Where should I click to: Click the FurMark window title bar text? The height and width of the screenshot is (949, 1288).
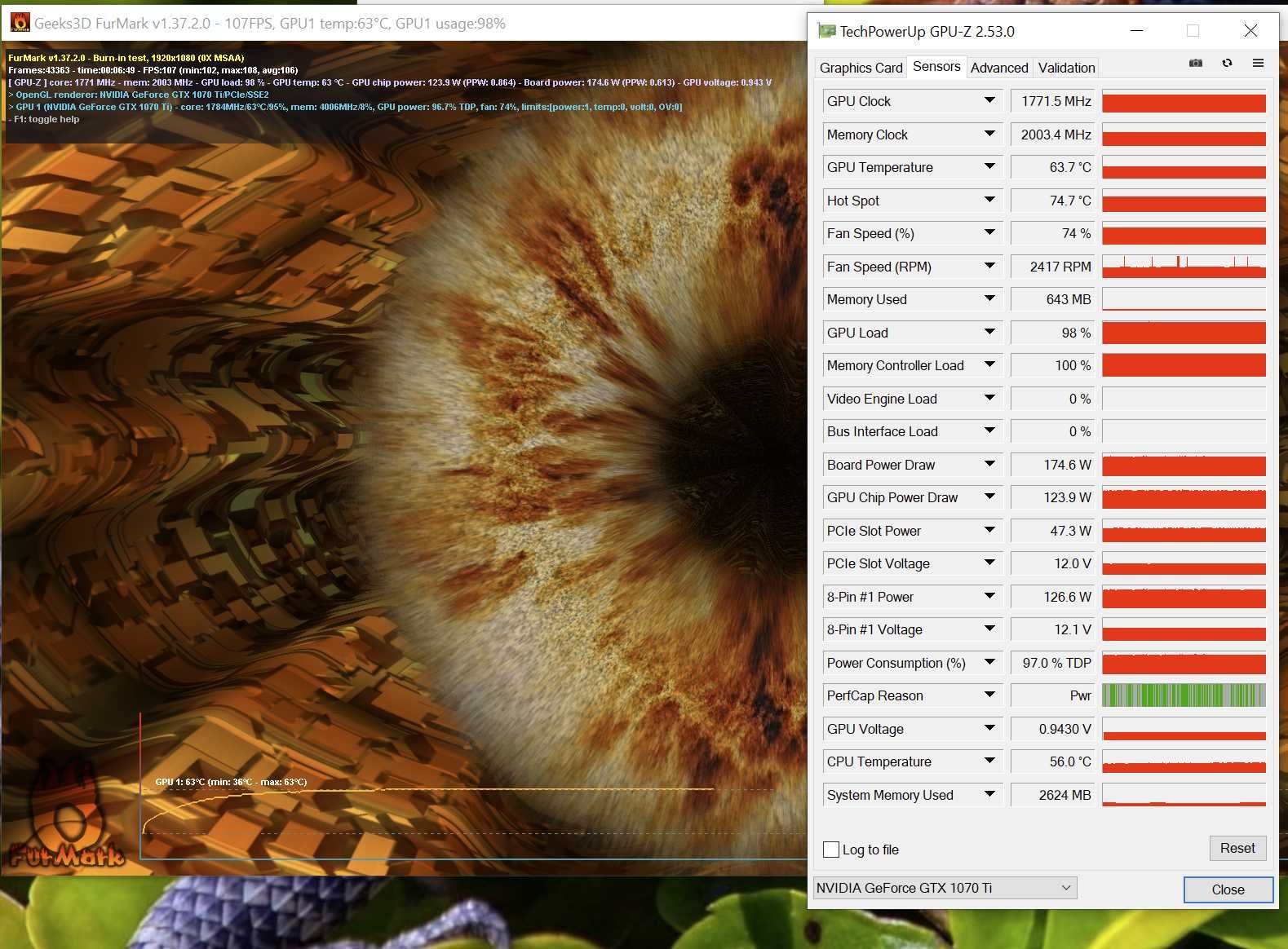click(269, 24)
